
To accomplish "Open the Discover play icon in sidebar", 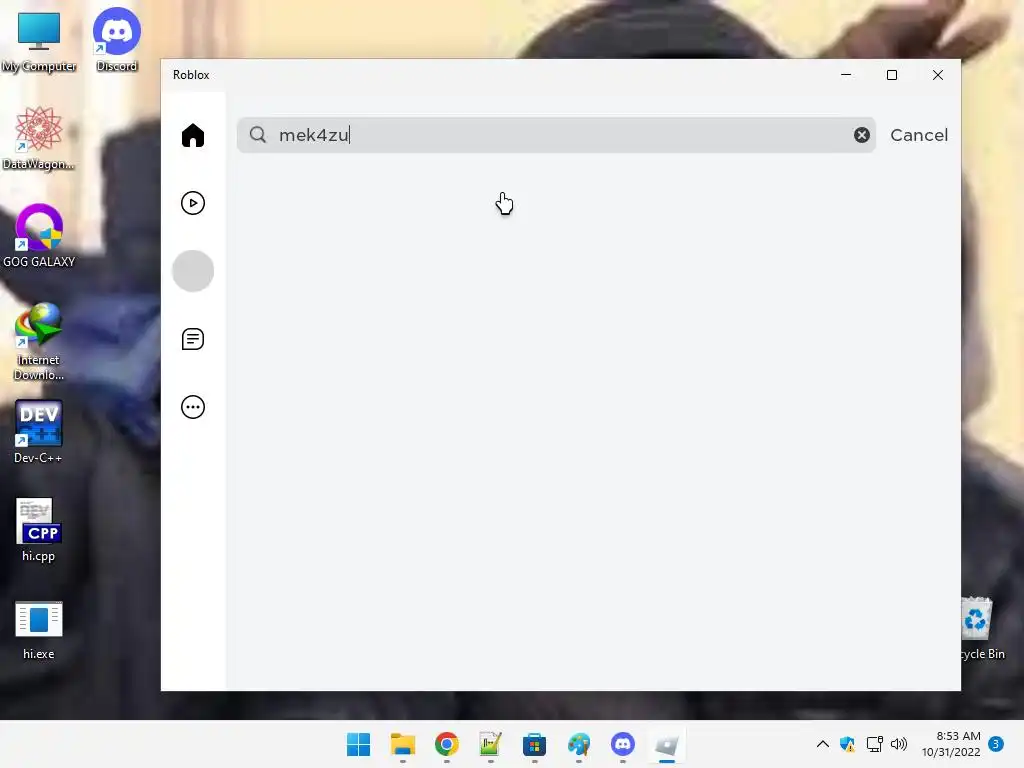I will 193,203.
